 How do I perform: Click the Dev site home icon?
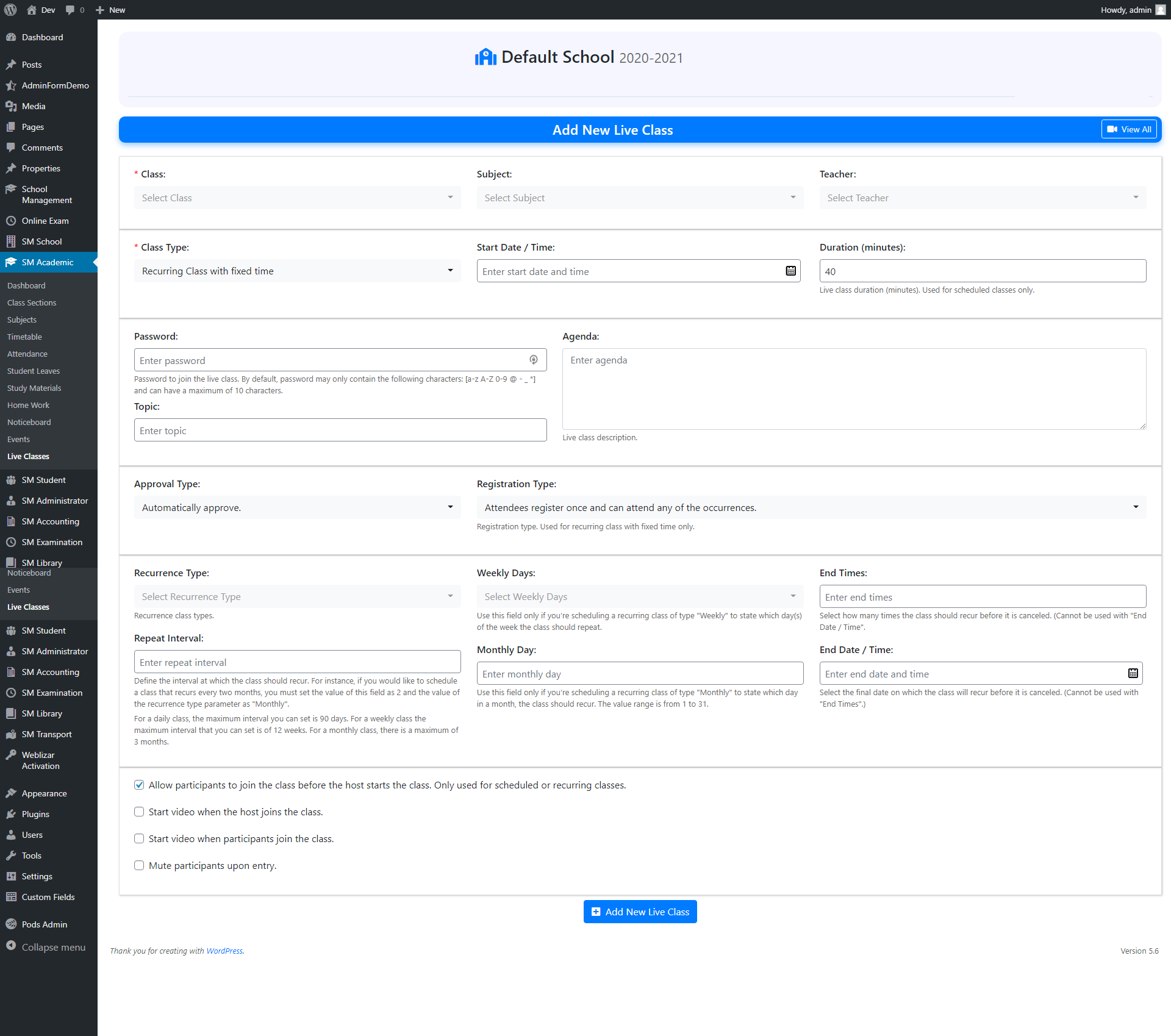[32, 10]
